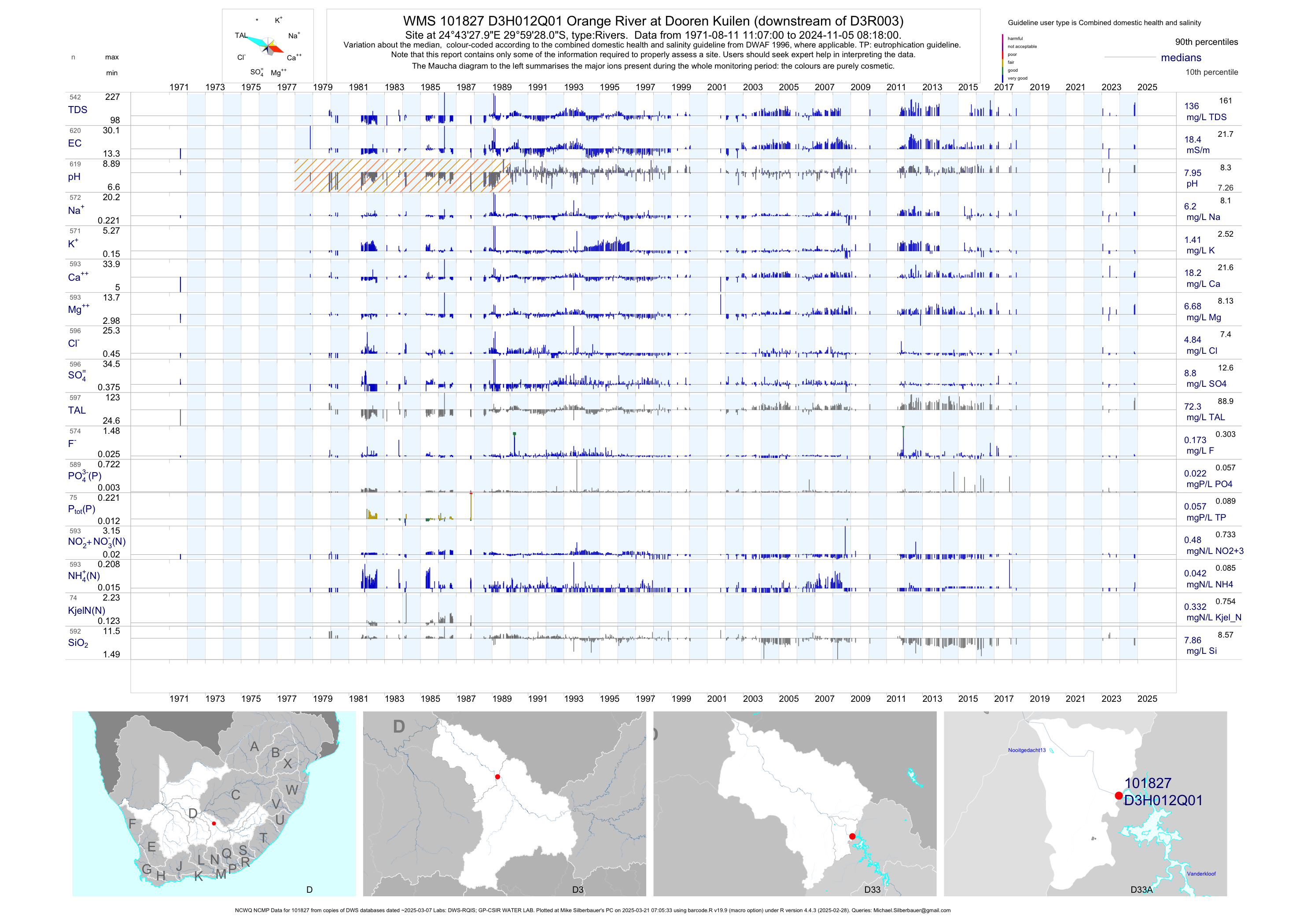Click red station marker beside 101827 label
The height and width of the screenshot is (924, 1307).
(x=1119, y=796)
